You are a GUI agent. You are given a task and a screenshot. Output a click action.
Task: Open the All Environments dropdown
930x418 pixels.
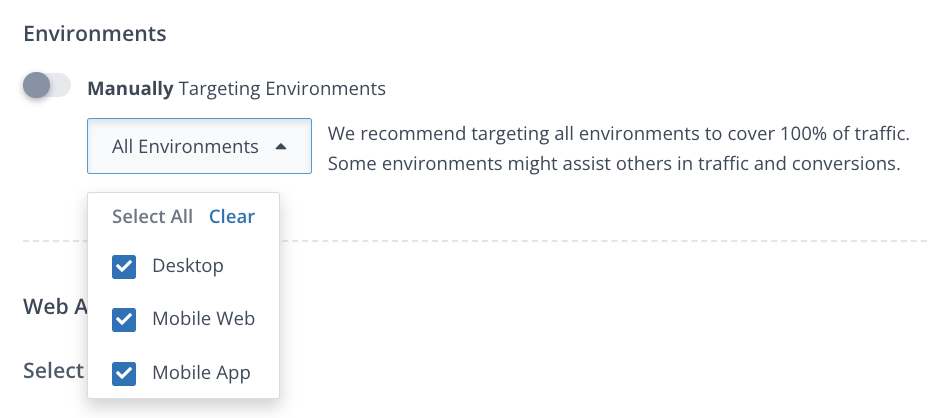(x=199, y=147)
